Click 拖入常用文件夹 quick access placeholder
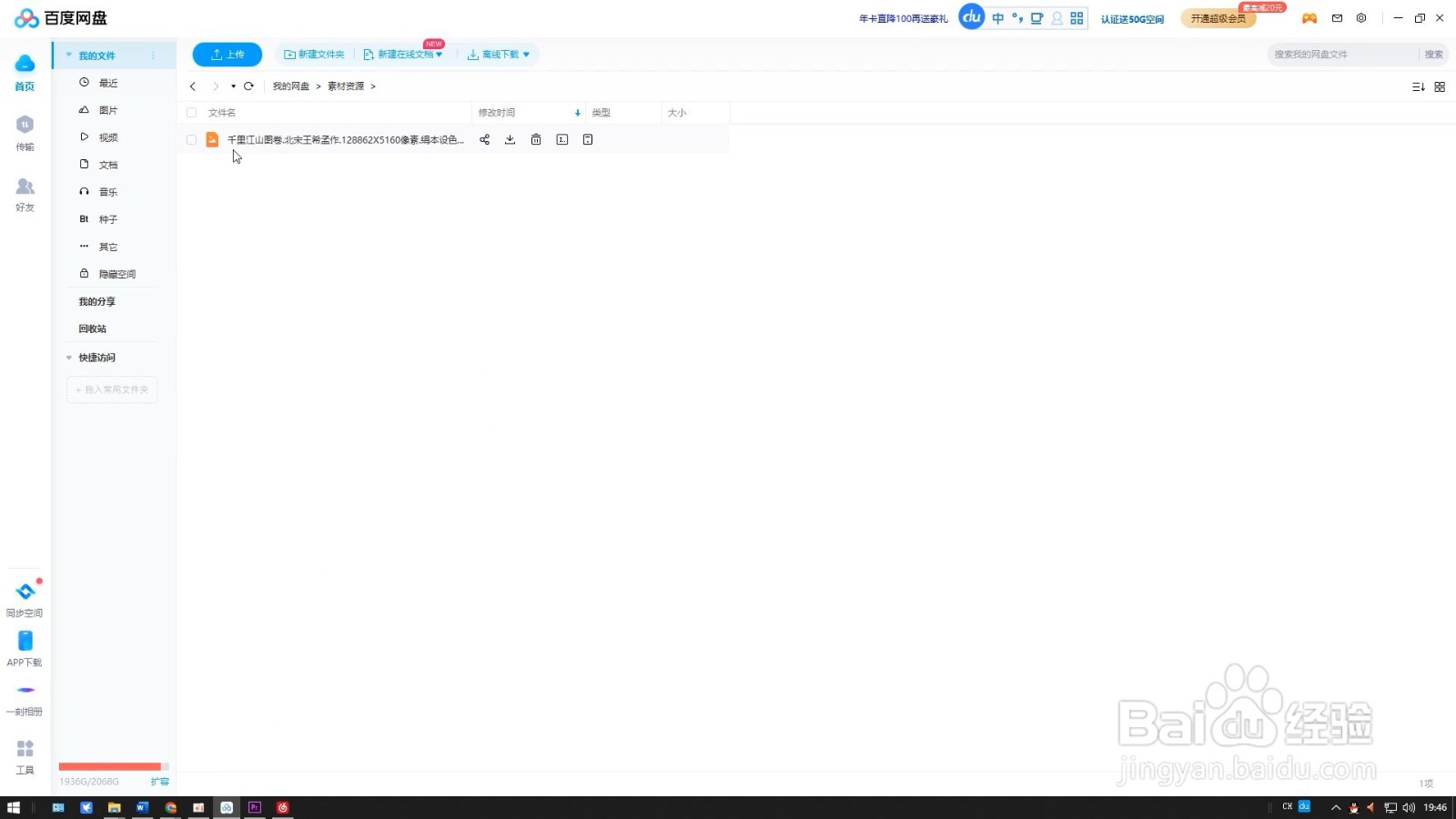Image resolution: width=1456 pixels, height=819 pixels. tap(112, 389)
